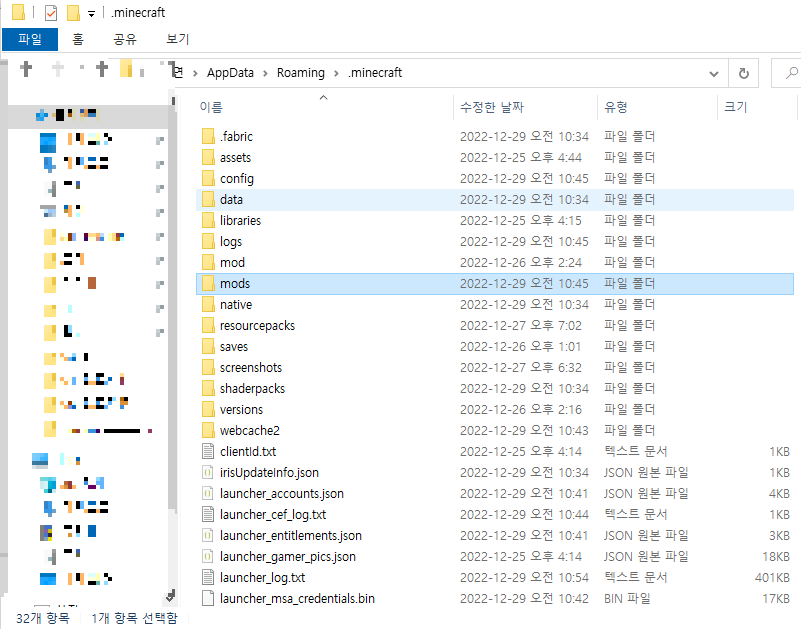Select the file name 'launcher_log.txt'

(x=262, y=577)
